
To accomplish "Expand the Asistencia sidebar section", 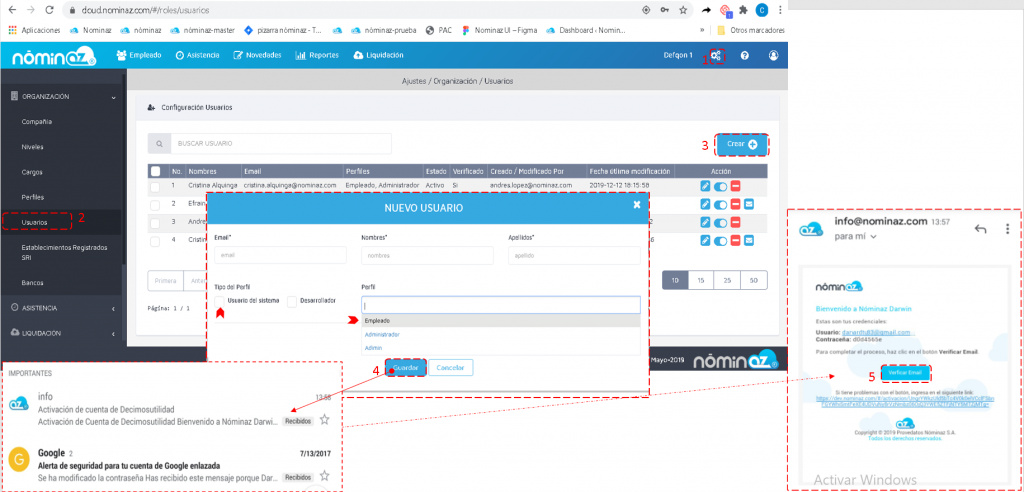I will click(x=61, y=308).
